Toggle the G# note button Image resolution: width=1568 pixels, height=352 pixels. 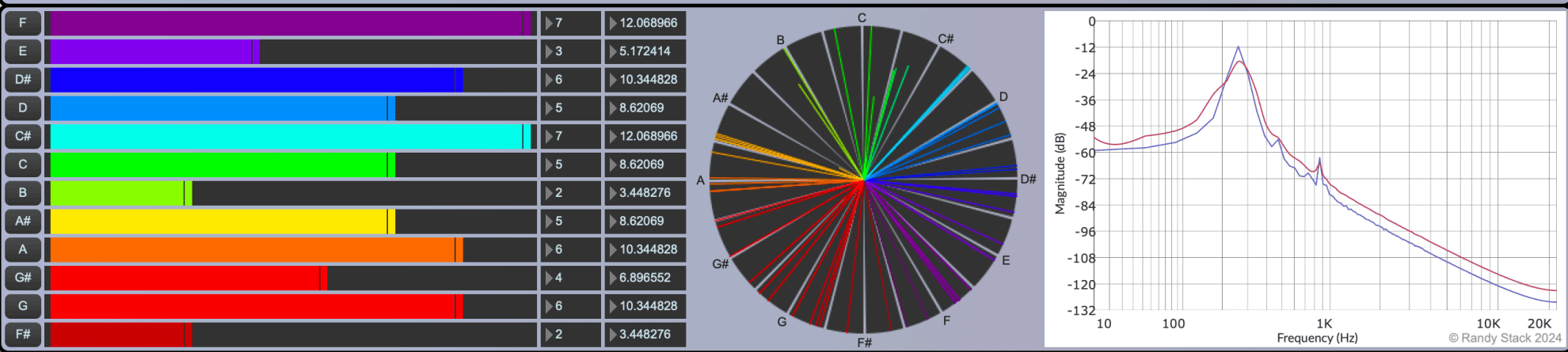coord(23,278)
